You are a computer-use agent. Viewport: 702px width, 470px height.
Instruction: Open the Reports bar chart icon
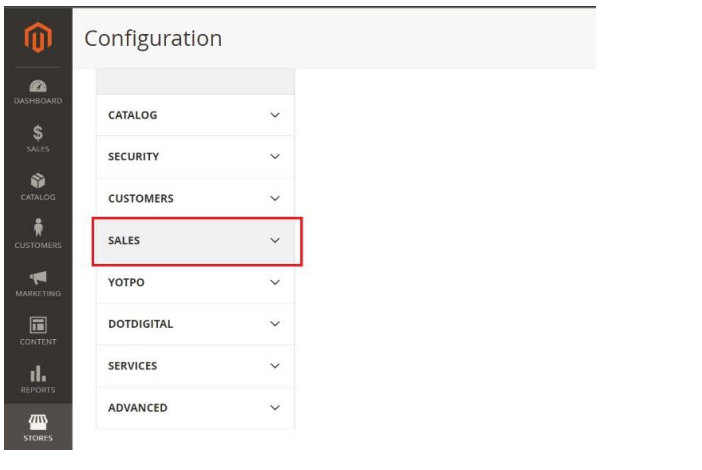coord(38,373)
